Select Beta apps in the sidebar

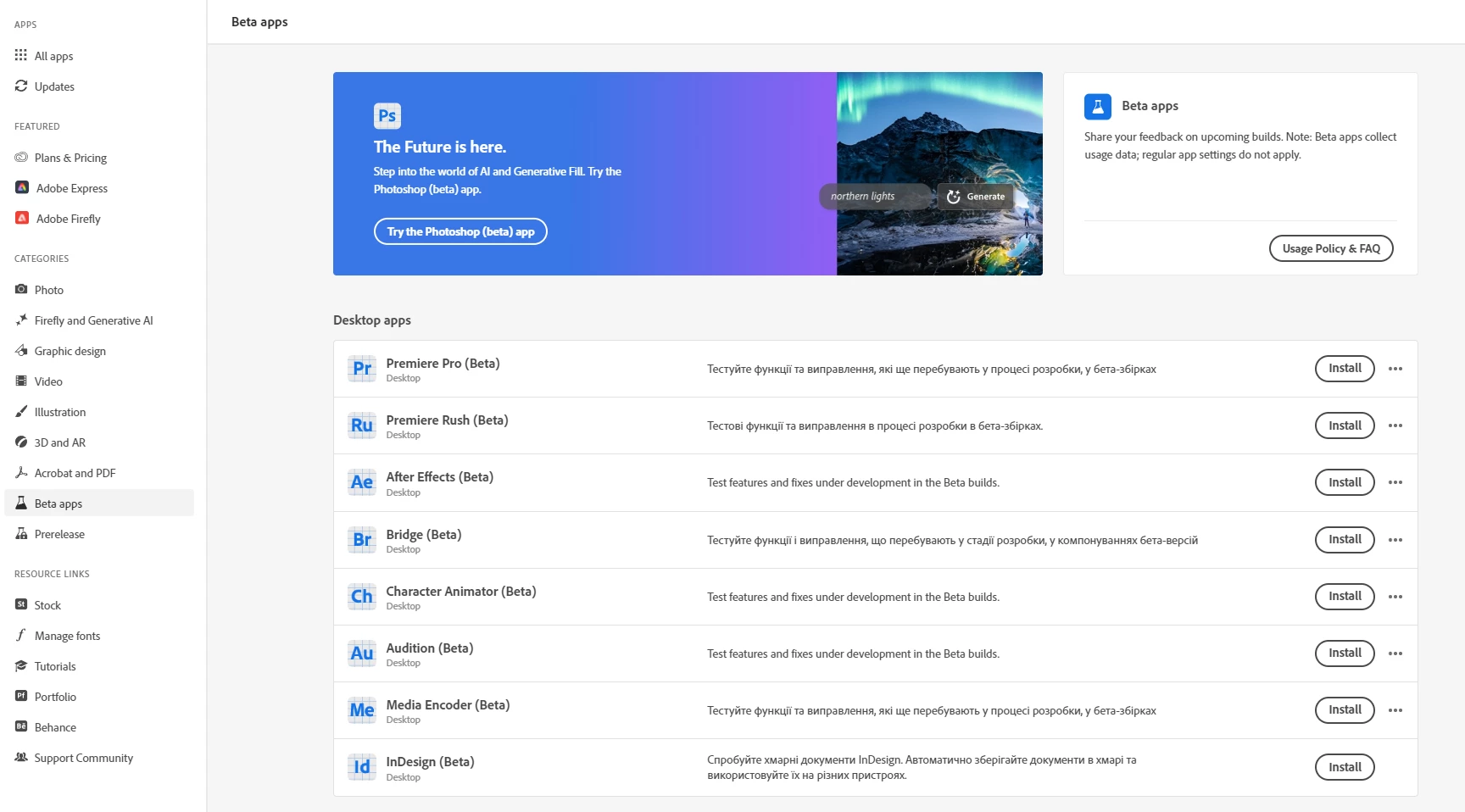click(99, 503)
